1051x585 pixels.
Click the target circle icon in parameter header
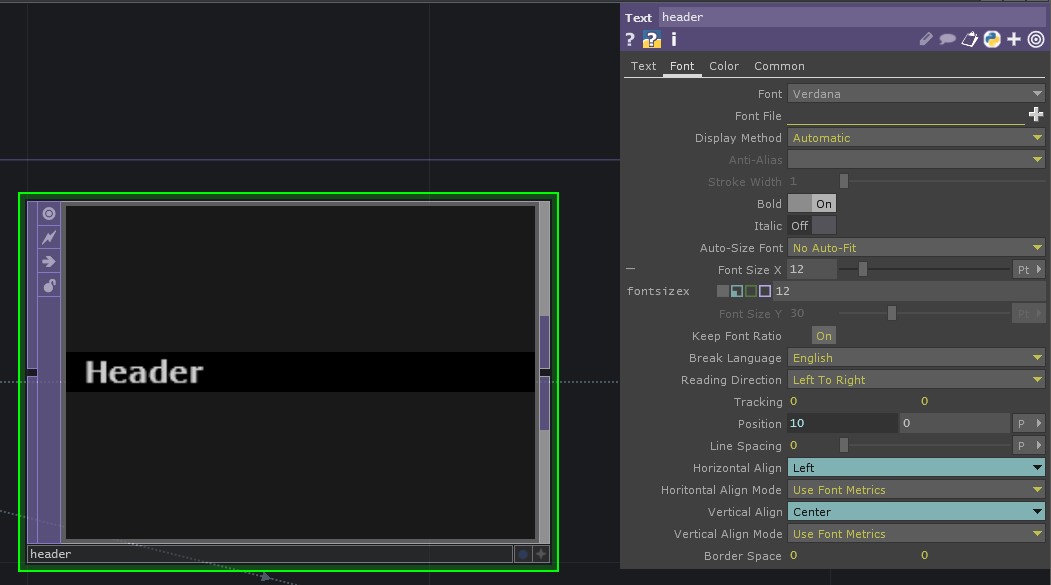[x=1036, y=40]
